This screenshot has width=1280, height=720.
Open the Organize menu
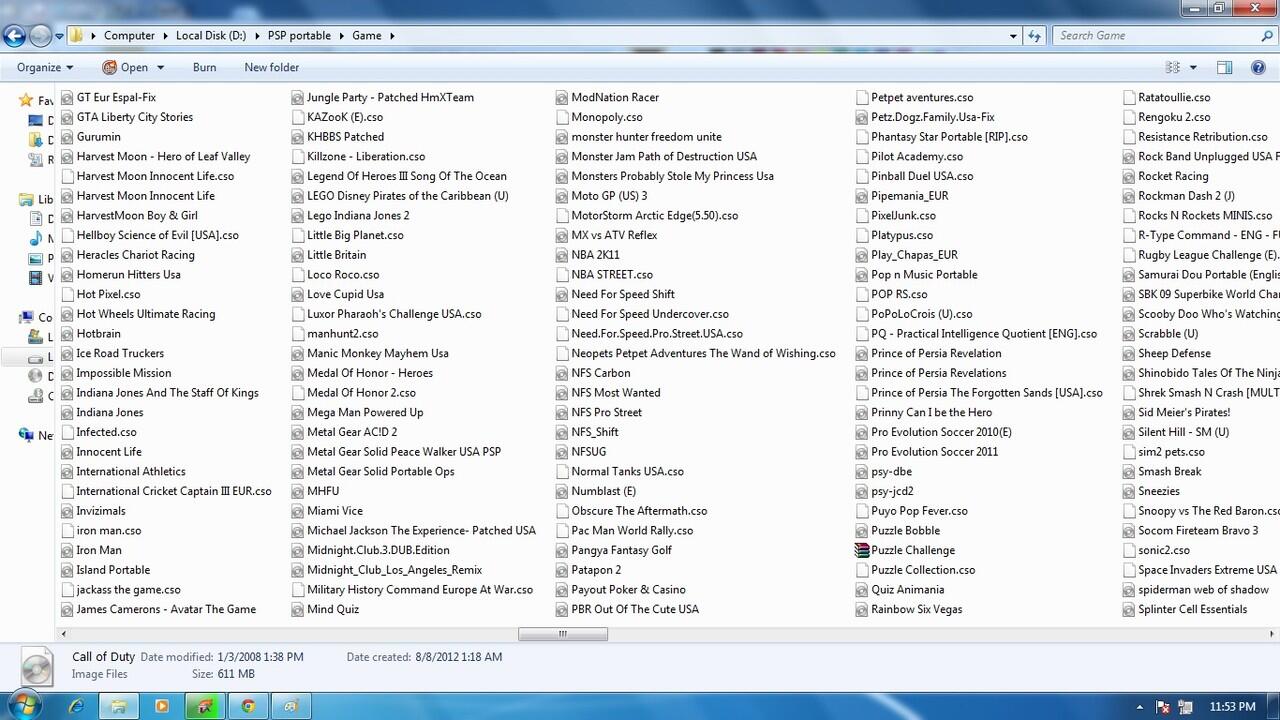pos(45,67)
